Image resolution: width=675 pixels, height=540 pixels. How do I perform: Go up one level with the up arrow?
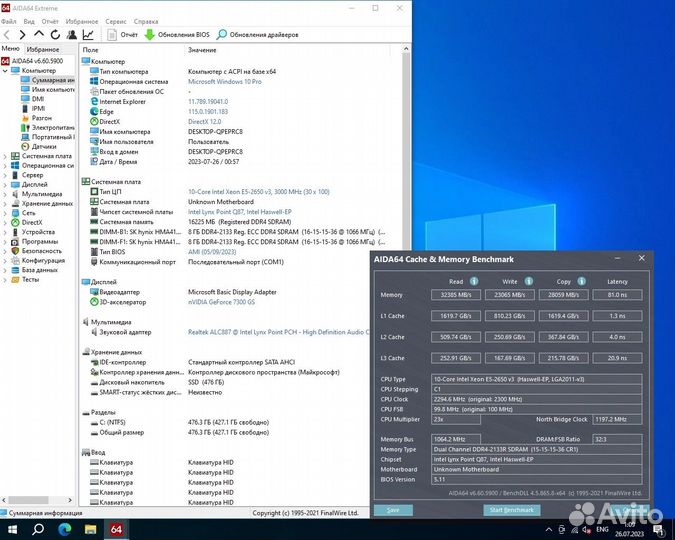39,34
